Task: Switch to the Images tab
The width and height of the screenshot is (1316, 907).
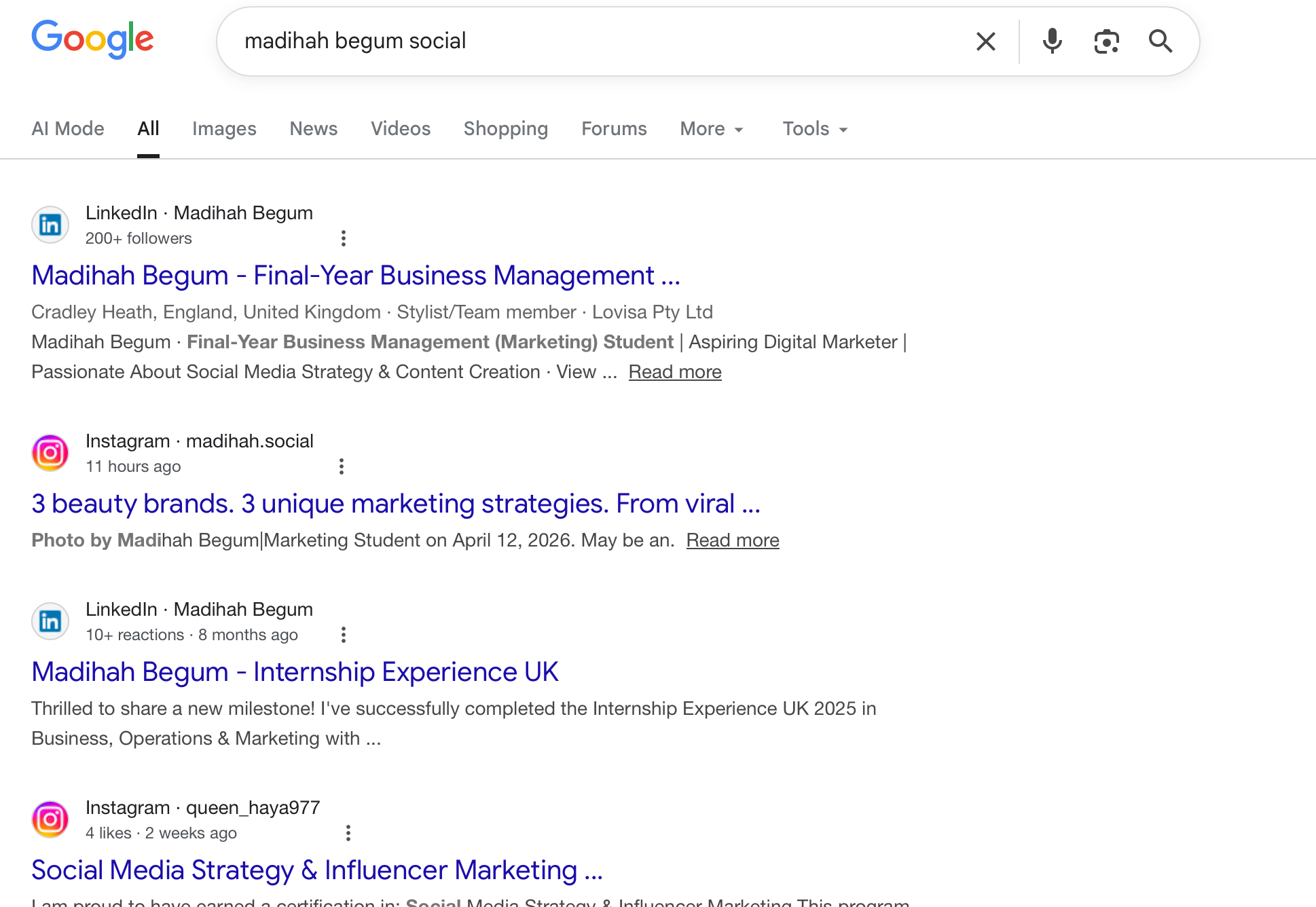Action: (224, 129)
